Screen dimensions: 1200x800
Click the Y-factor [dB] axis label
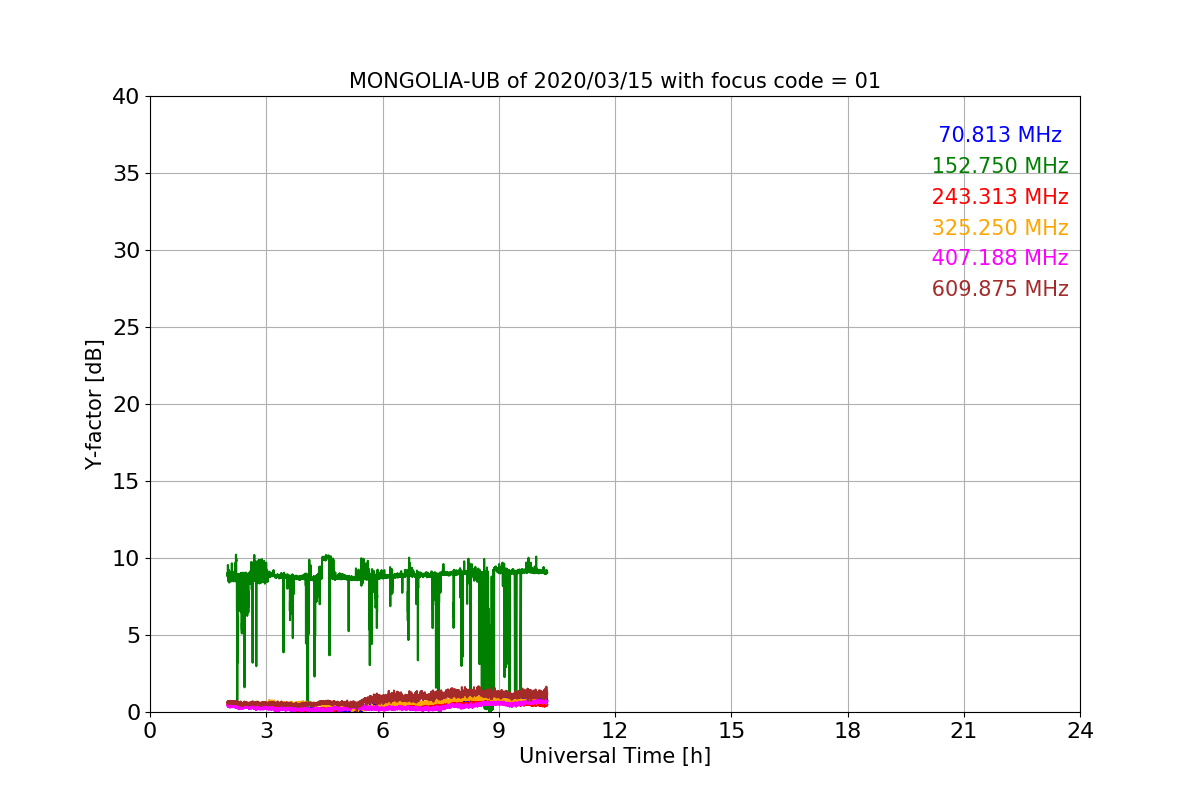pyautogui.click(x=94, y=404)
